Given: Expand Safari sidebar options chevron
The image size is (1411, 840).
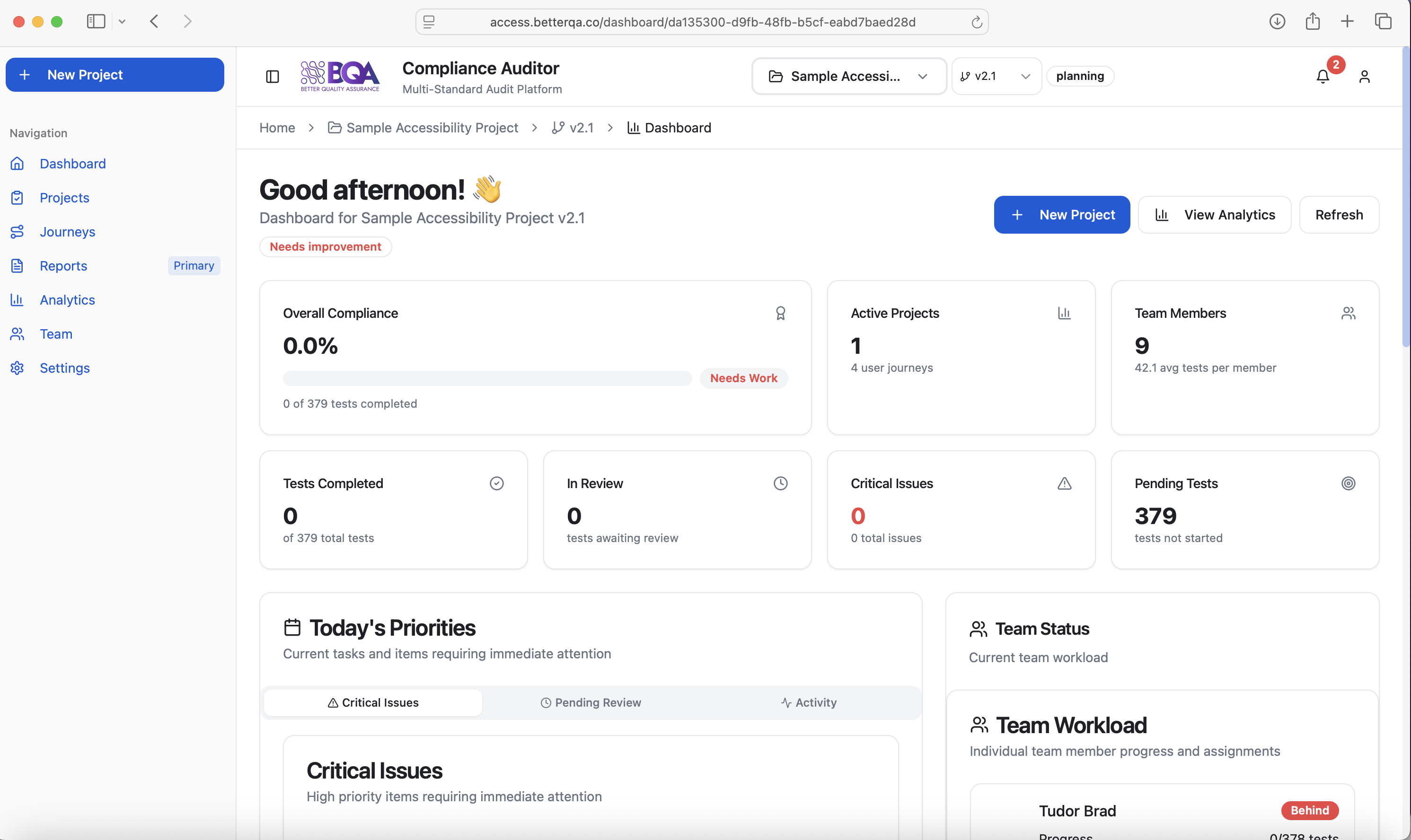Looking at the screenshot, I should click(x=122, y=22).
